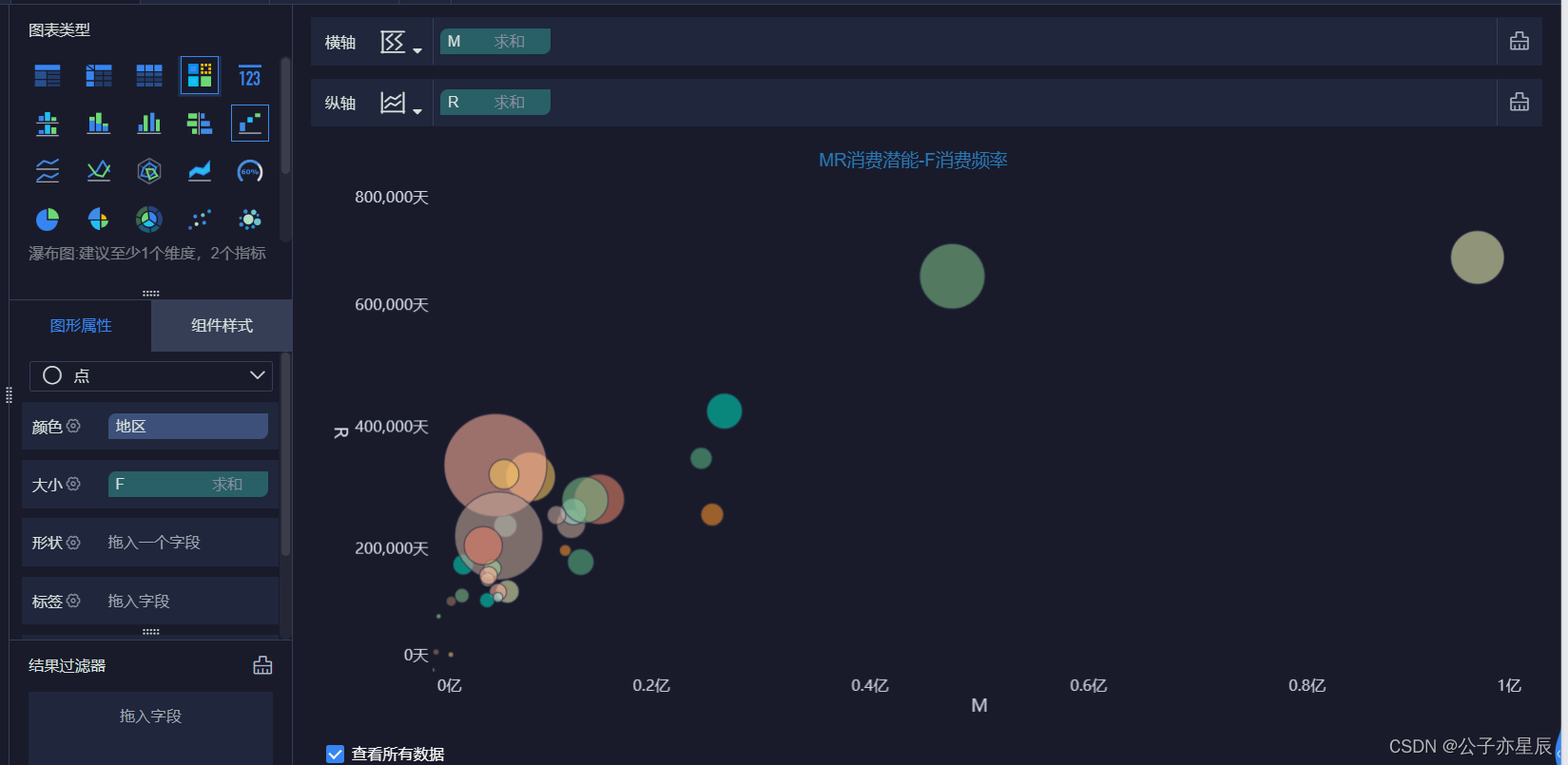
Task: Select the scatter plot chart type
Action: (200, 220)
